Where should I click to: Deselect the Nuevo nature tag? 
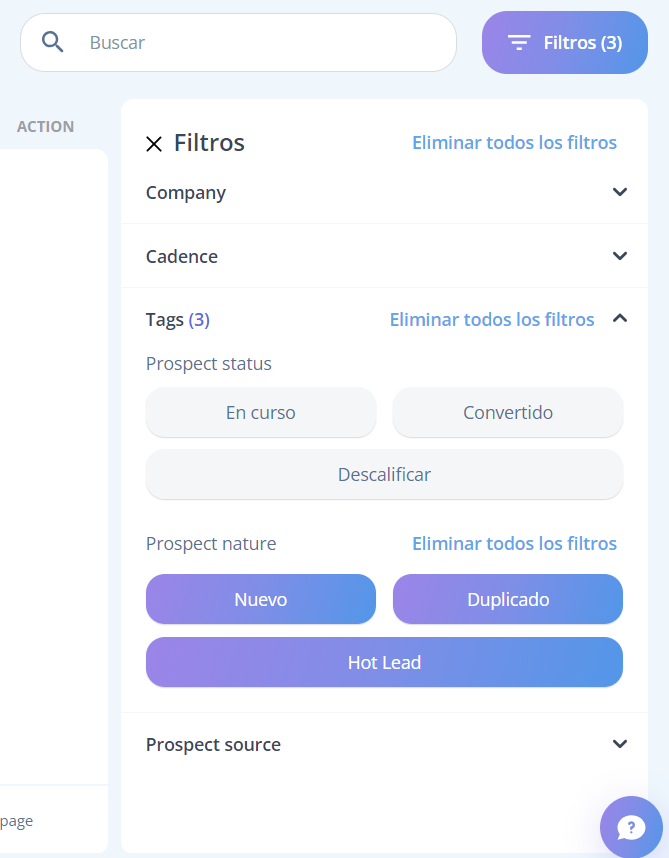pos(261,599)
